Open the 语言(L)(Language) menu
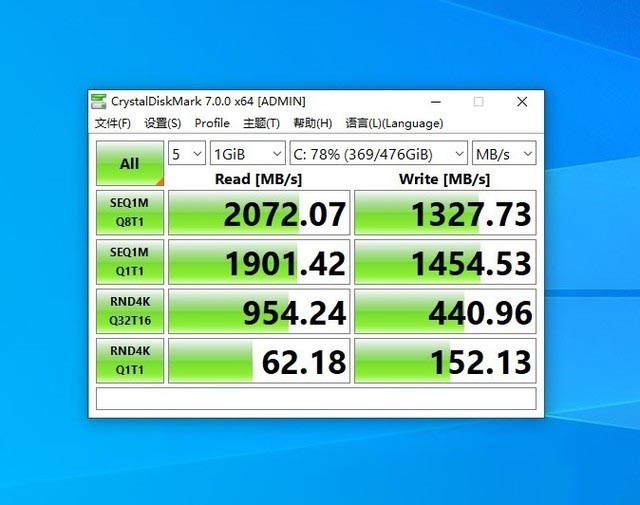640x505 pixels. click(x=394, y=123)
